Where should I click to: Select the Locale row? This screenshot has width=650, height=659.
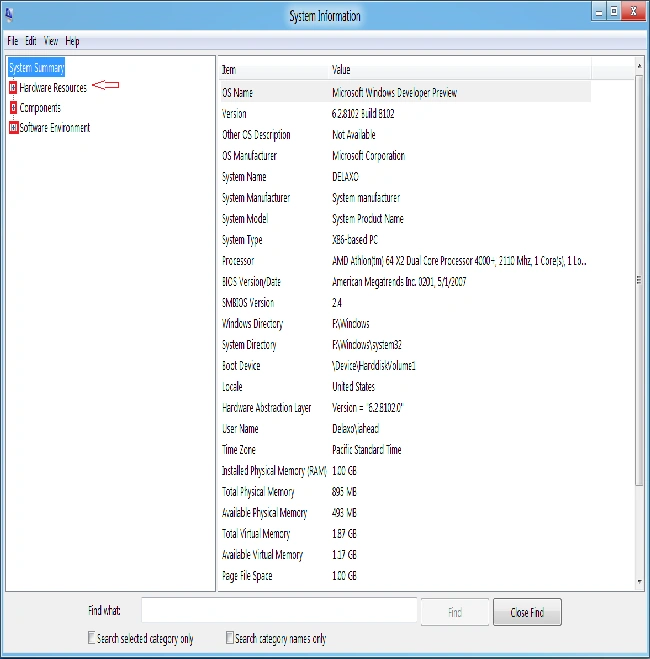click(x=405, y=387)
